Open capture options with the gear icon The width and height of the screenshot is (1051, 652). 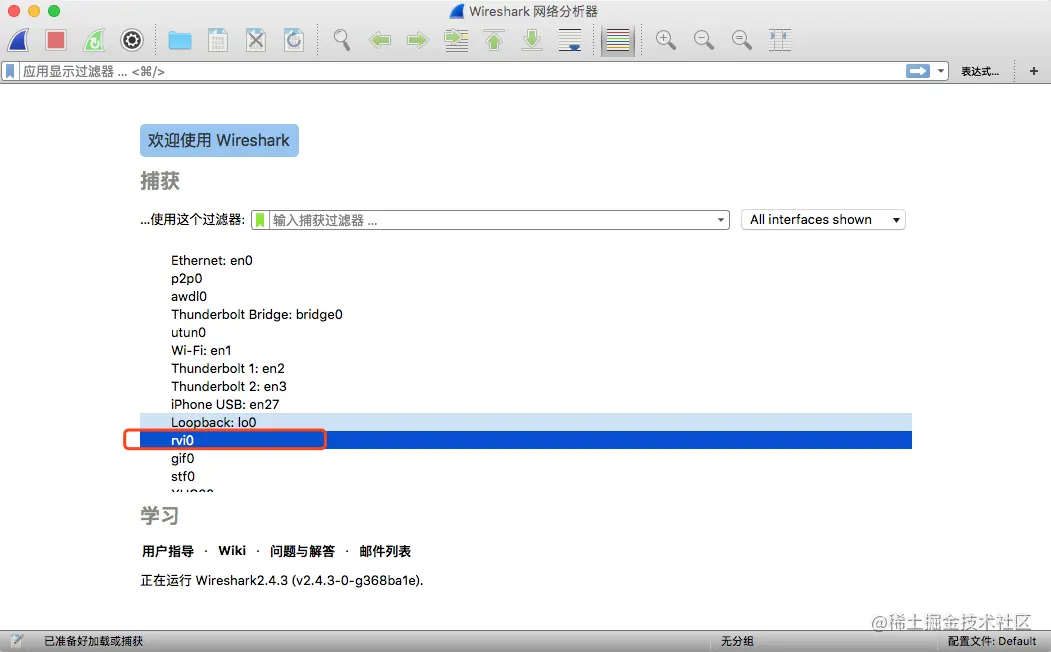[132, 40]
